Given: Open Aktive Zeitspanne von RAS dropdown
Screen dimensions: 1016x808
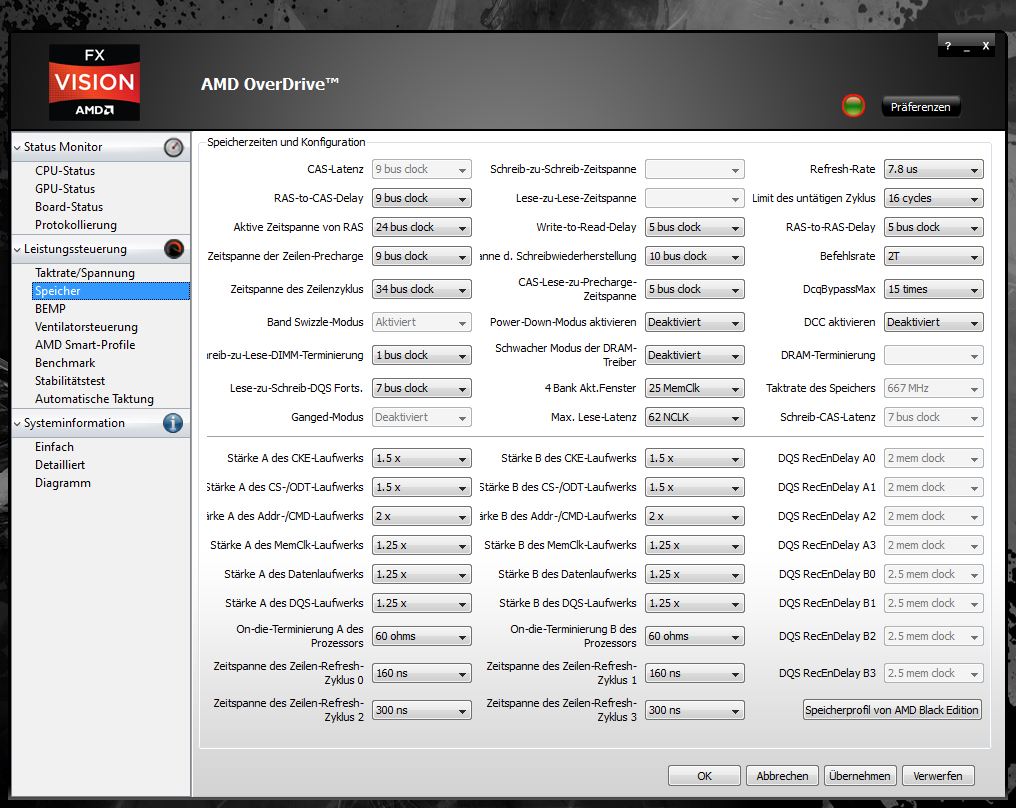Looking at the screenshot, I should point(421,227).
